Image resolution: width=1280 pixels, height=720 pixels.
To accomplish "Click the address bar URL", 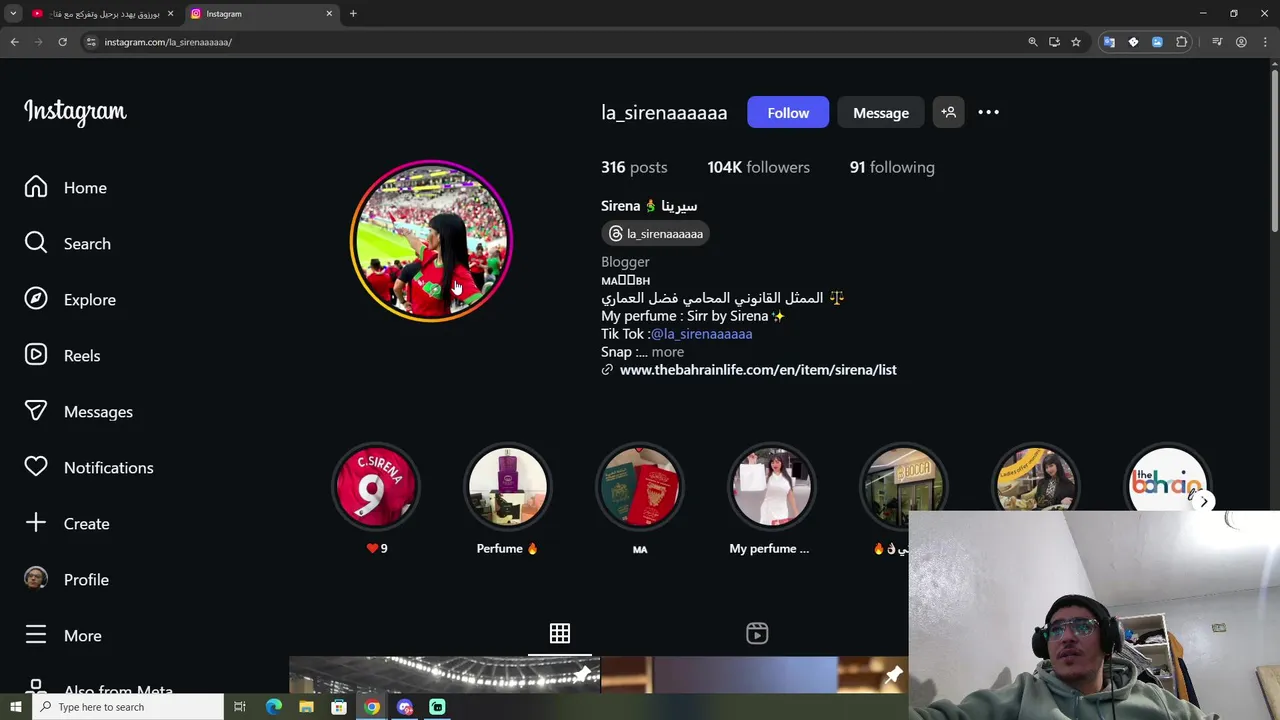I will tap(168, 42).
